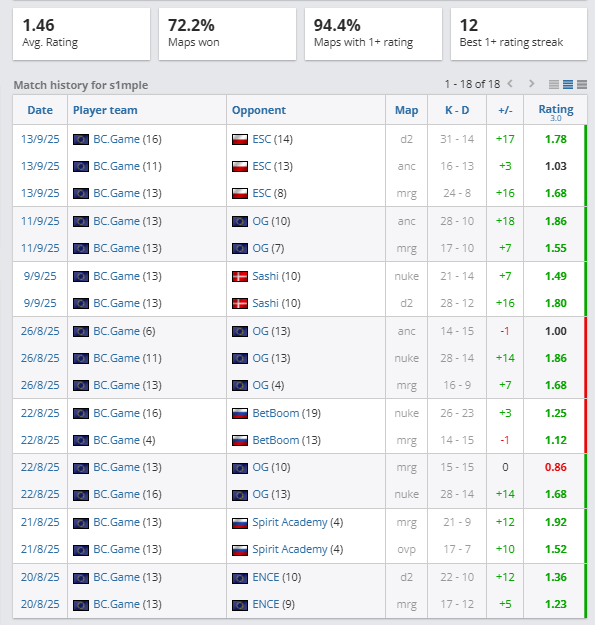The image size is (595, 625).
Task: Go to previous page of match history
Action: (x=510, y=84)
